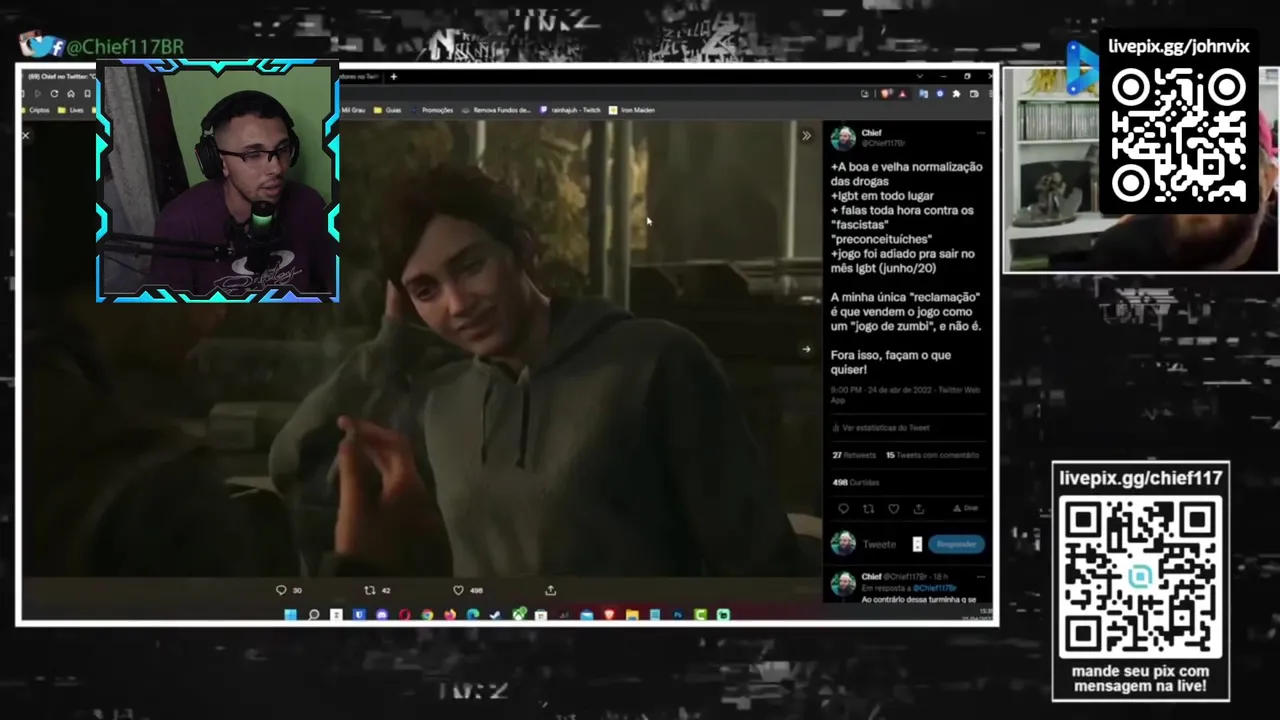This screenshot has height=720, width=1280.
Task: Click the browser forward arrow button
Action: (38, 93)
